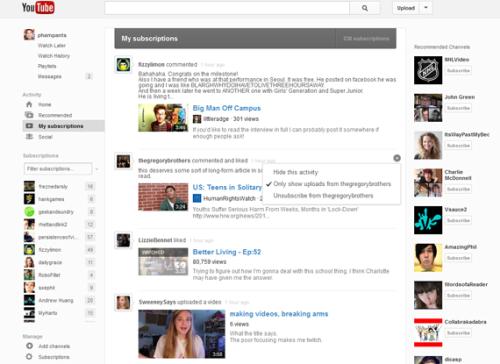The width and height of the screenshot is (500, 364).
Task: Open the dailygrace subscription avatar
Action: [x=29, y=262]
